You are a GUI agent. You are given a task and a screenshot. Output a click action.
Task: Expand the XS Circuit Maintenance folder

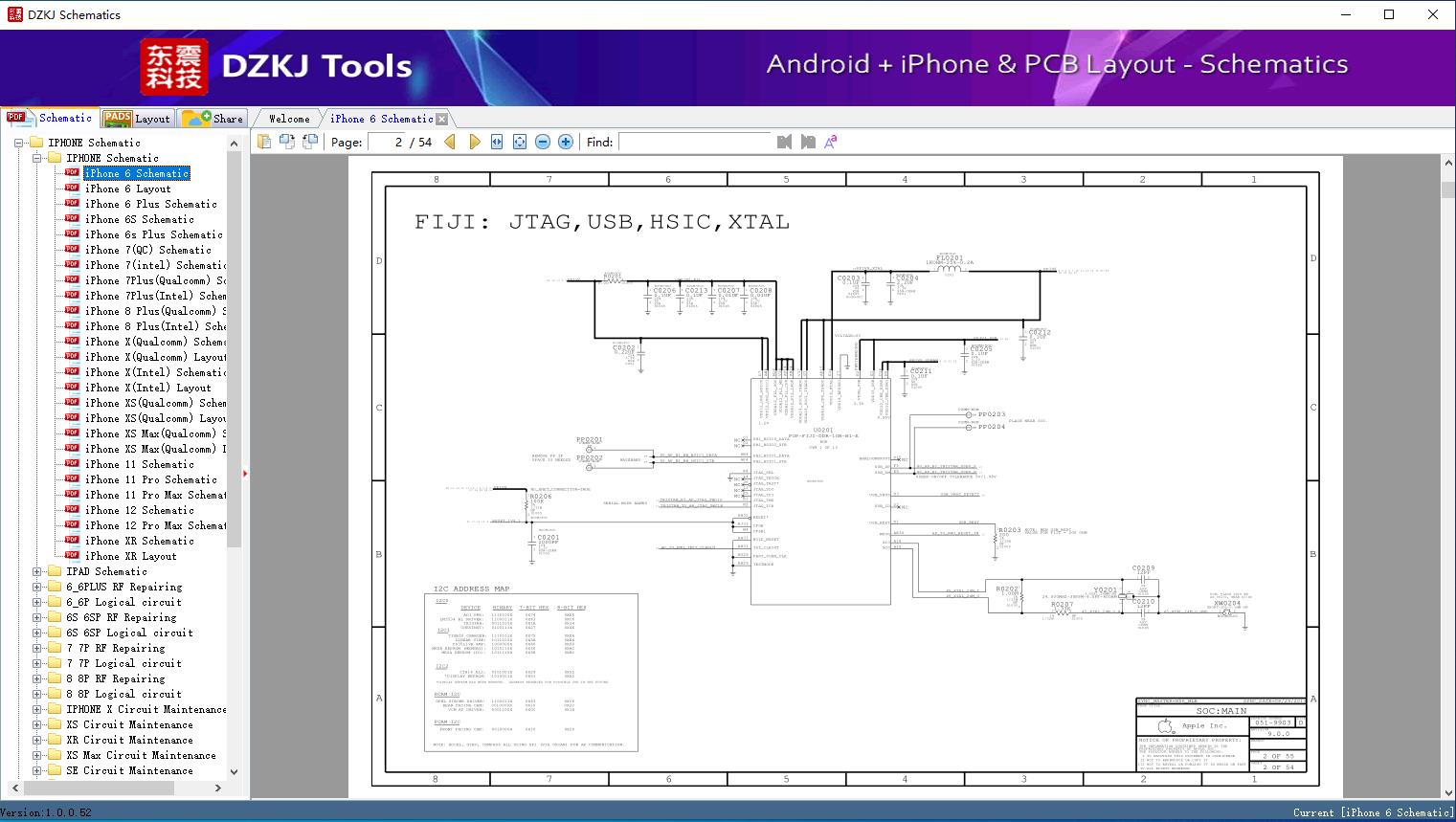click(x=37, y=724)
